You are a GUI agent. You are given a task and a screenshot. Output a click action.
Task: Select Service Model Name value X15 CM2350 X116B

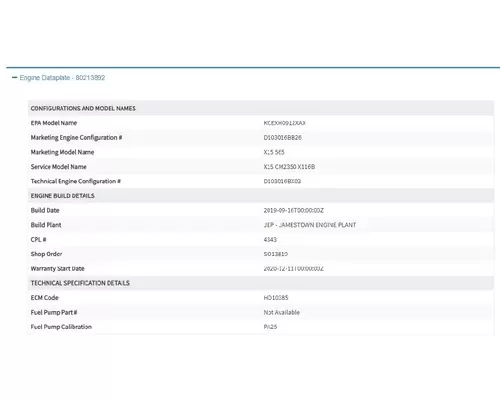(289, 167)
